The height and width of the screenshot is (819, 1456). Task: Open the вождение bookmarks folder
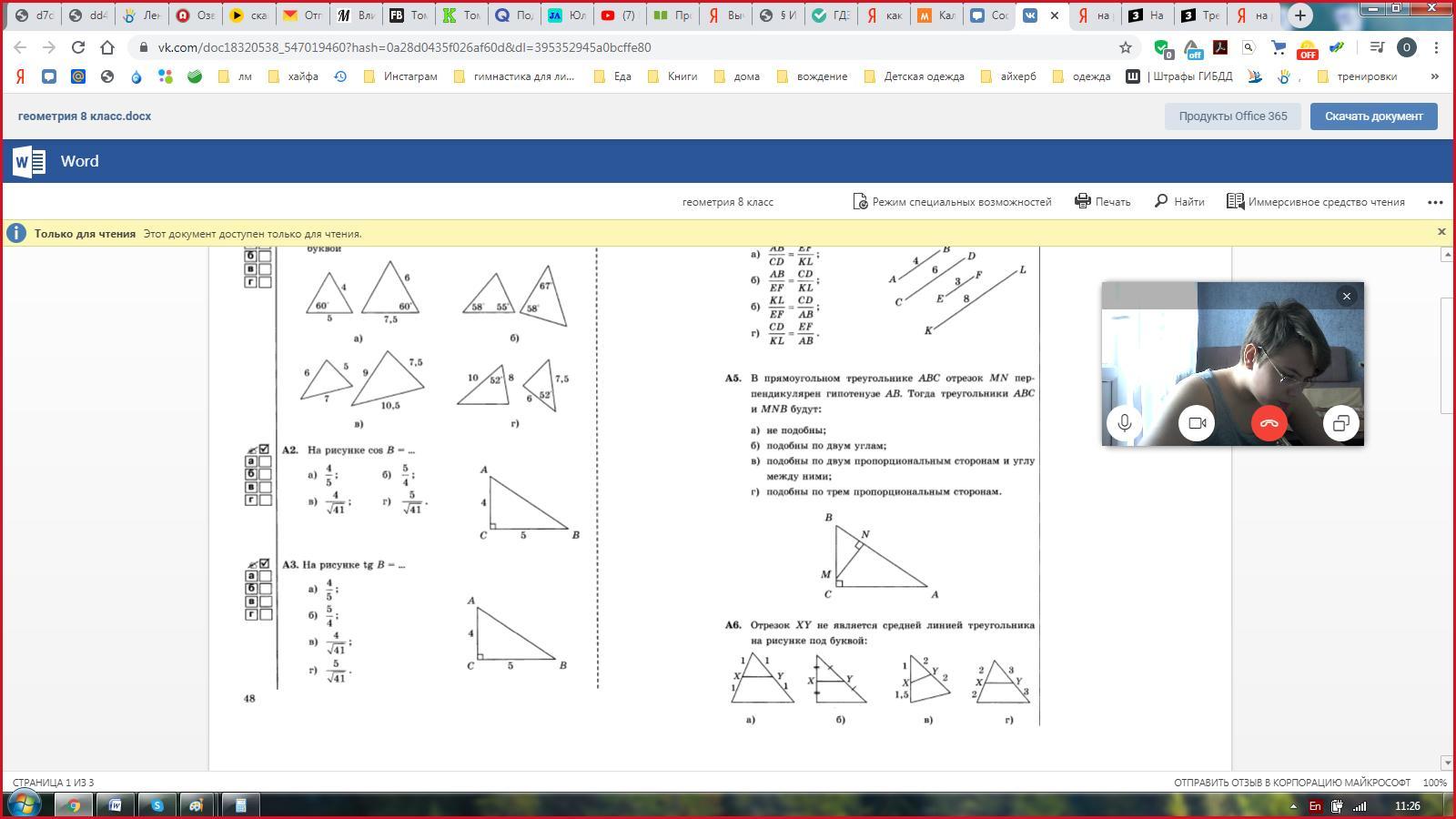[x=812, y=76]
